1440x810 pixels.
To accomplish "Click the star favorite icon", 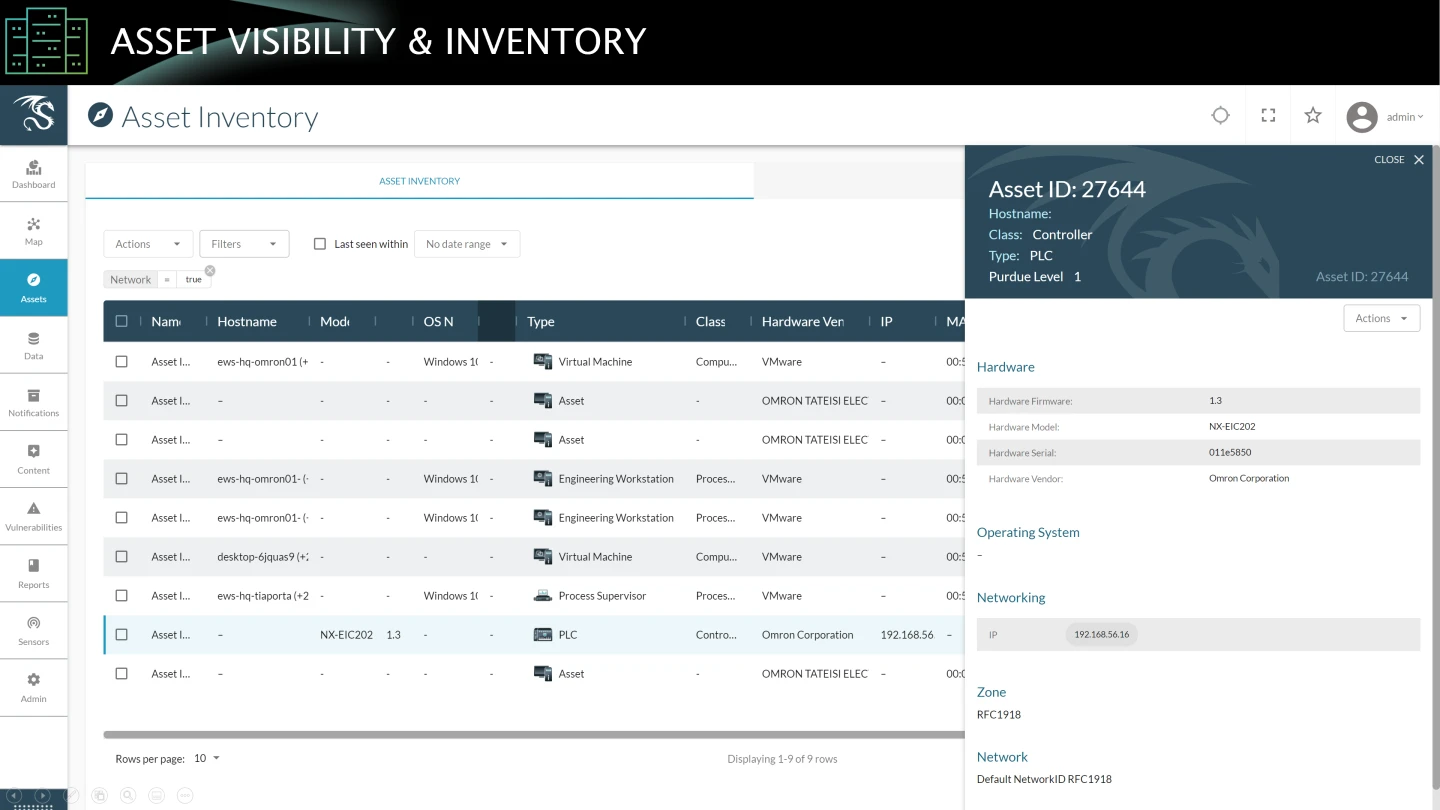I will point(1313,116).
